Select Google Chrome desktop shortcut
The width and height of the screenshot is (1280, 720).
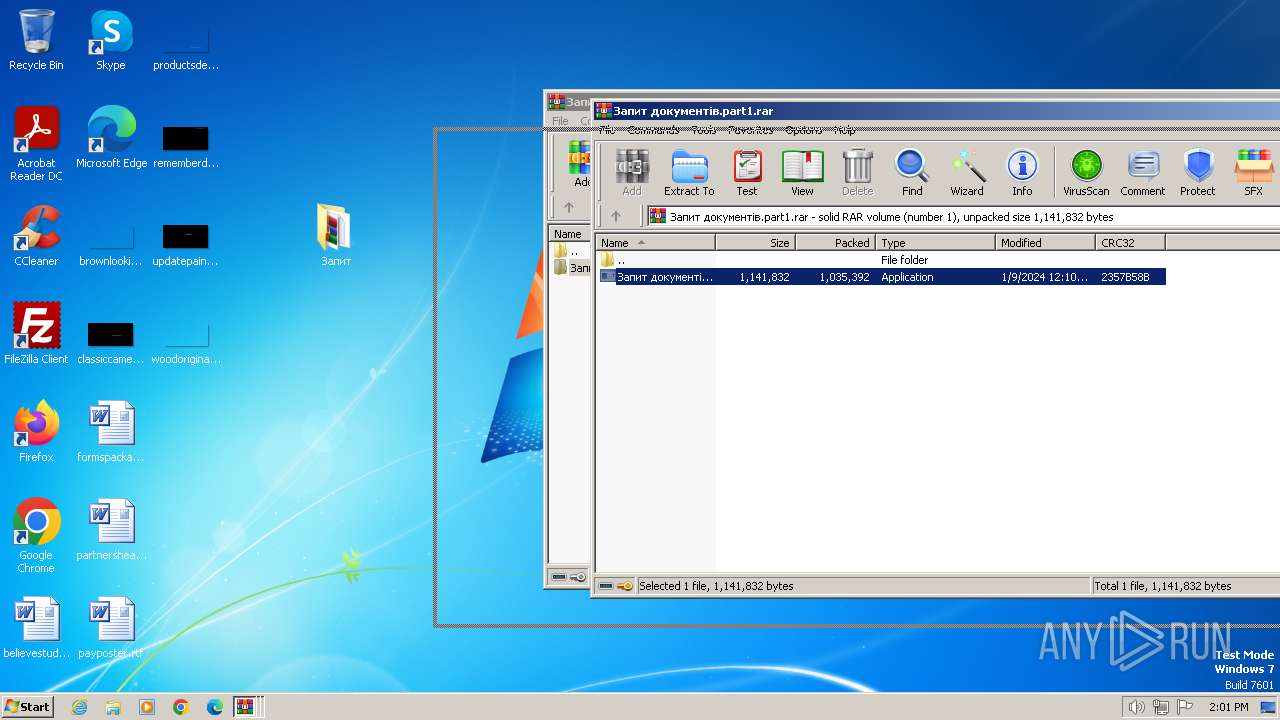click(x=36, y=537)
